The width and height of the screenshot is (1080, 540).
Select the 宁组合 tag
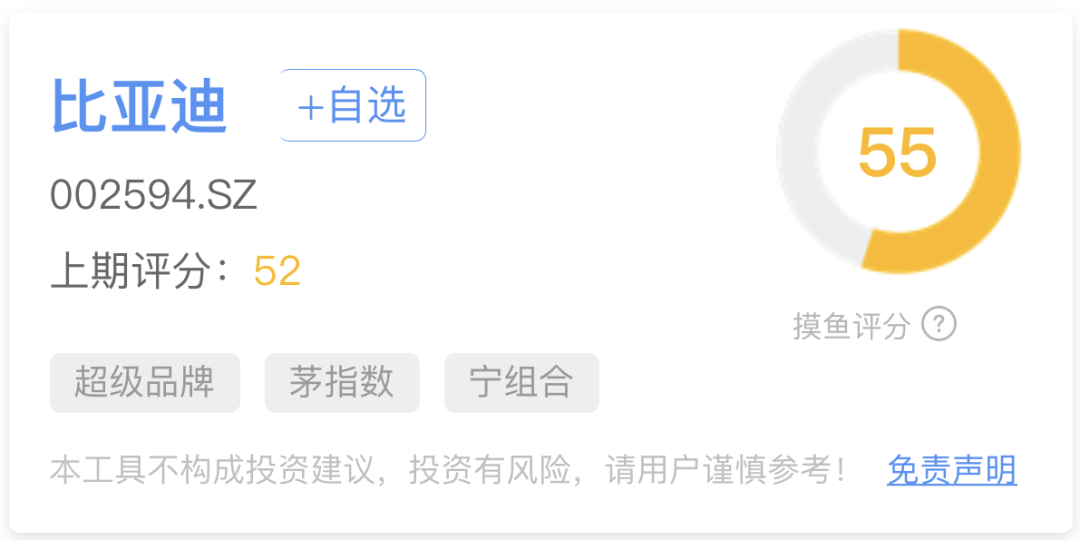click(x=521, y=383)
